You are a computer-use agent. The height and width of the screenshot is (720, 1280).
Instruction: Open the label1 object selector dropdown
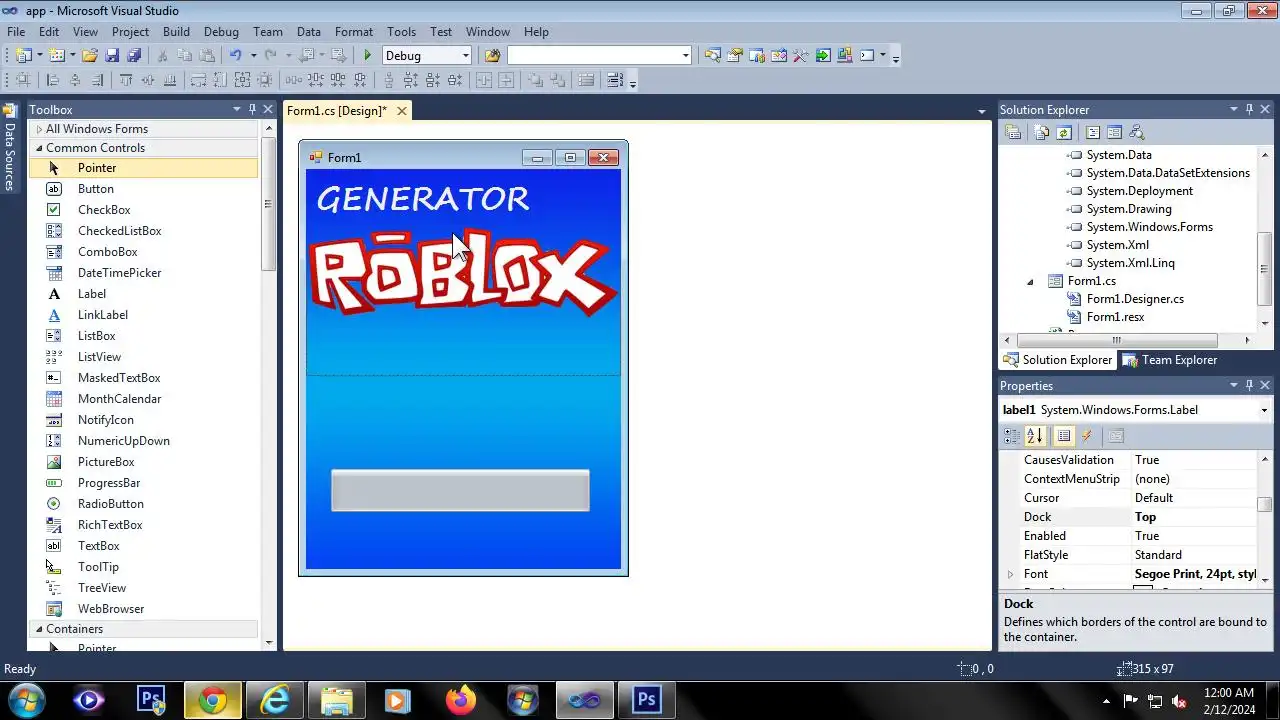[1264, 410]
